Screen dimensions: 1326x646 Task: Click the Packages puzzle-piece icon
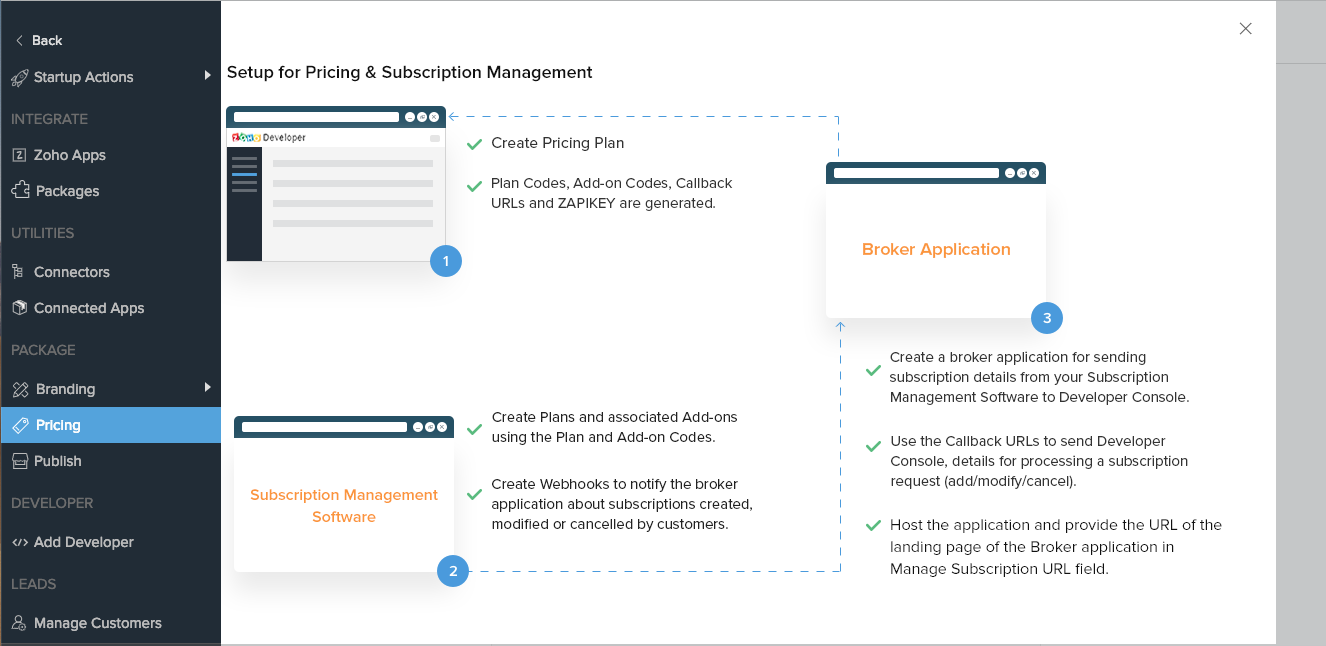[x=20, y=190]
